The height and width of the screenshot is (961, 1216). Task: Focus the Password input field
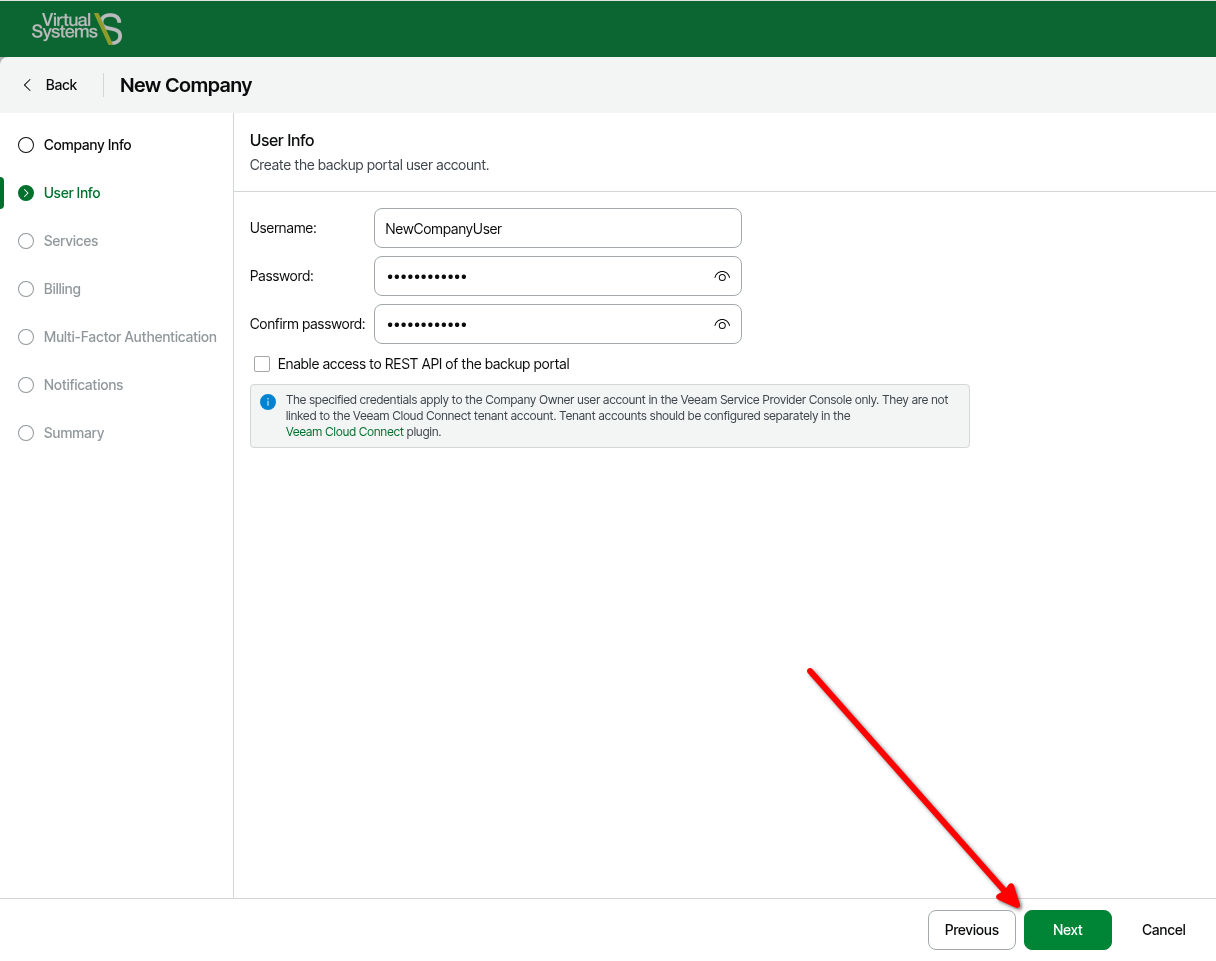[x=540, y=276]
